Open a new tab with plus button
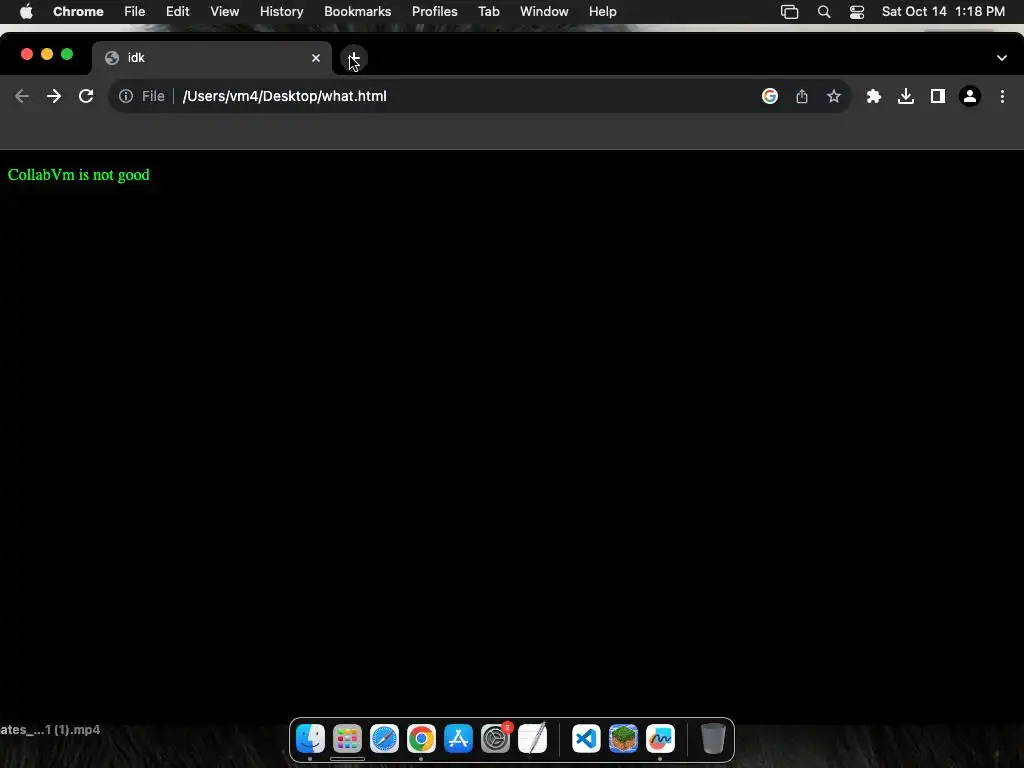 coord(354,58)
